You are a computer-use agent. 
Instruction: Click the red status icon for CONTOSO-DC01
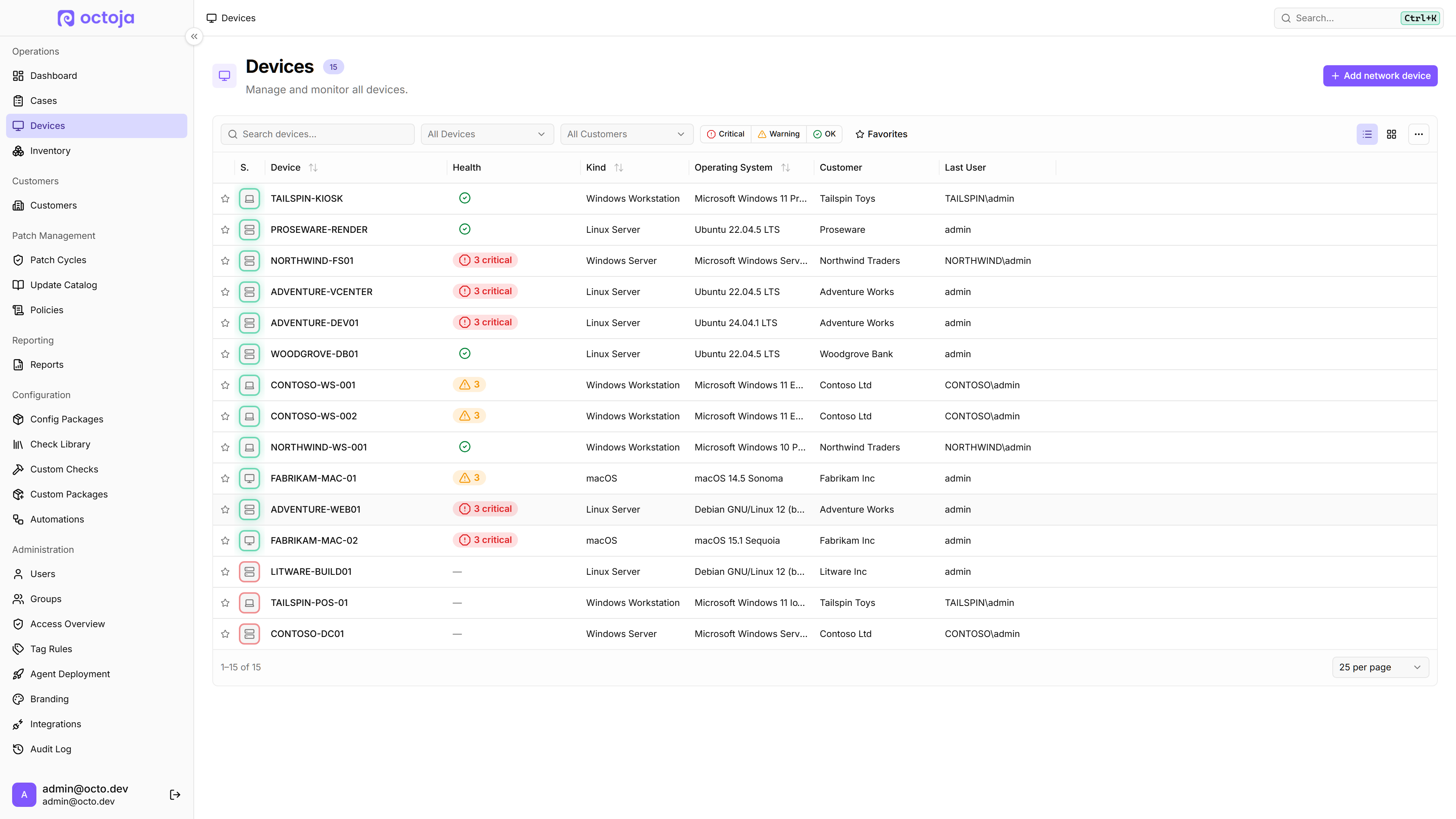coord(249,634)
